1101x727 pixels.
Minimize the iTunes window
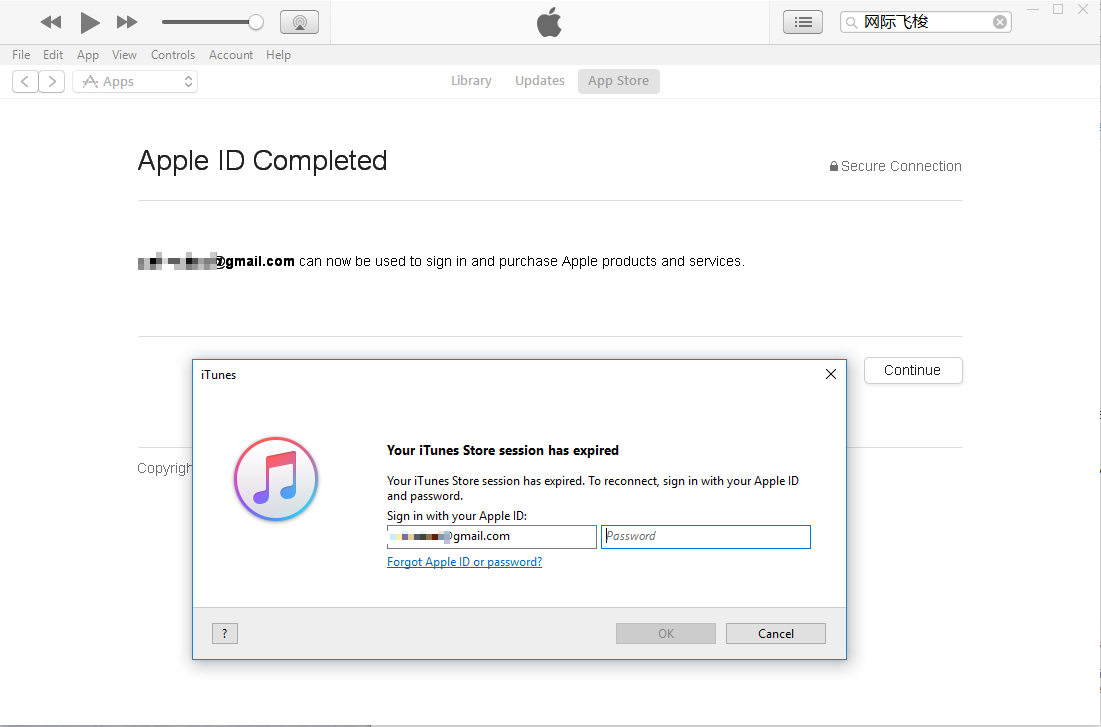(x=1033, y=10)
